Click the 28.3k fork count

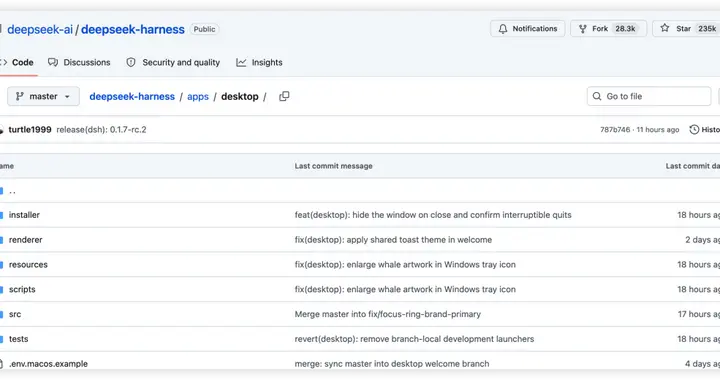point(625,29)
